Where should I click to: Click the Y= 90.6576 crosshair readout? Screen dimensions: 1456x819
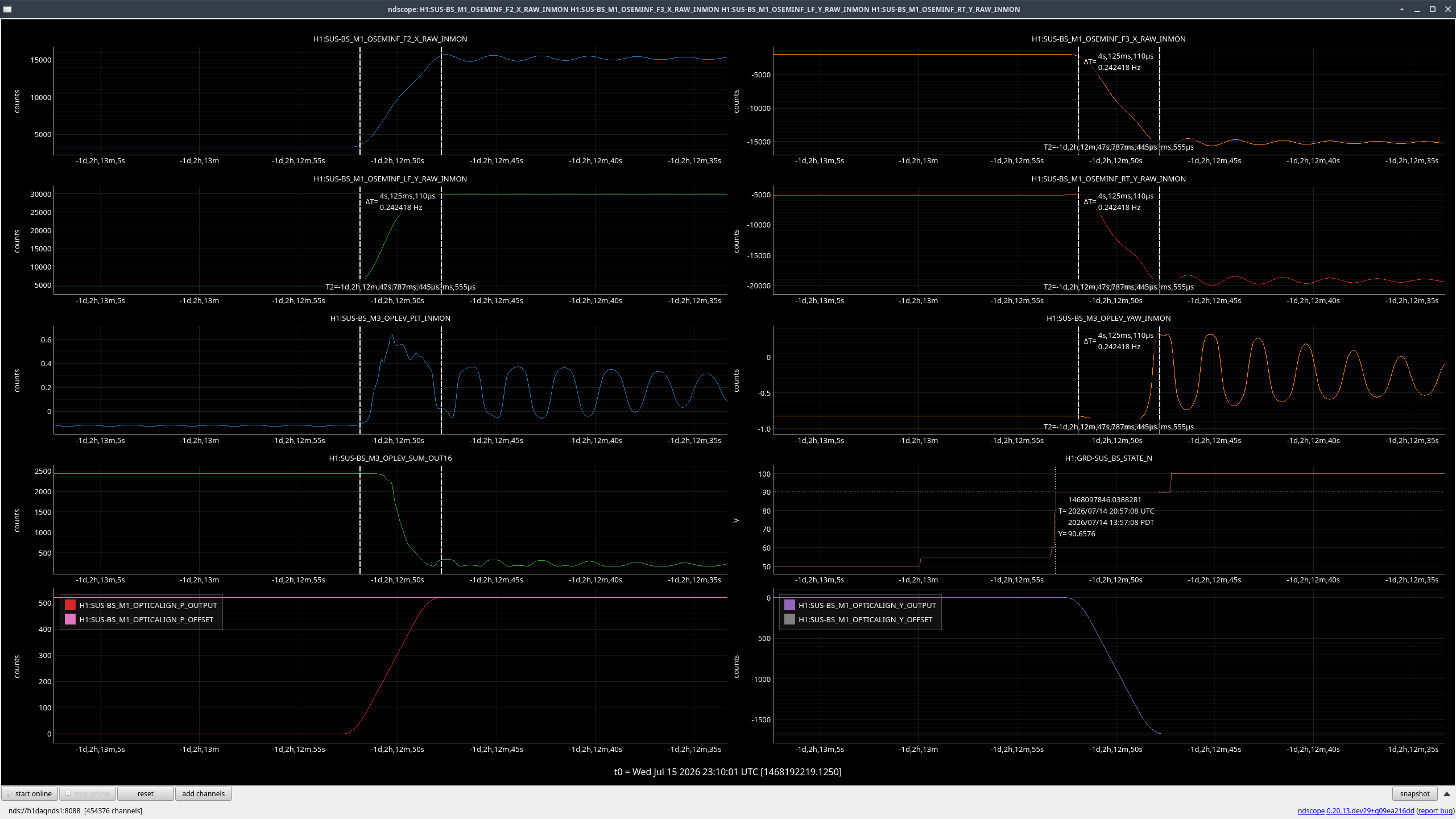[1077, 533]
